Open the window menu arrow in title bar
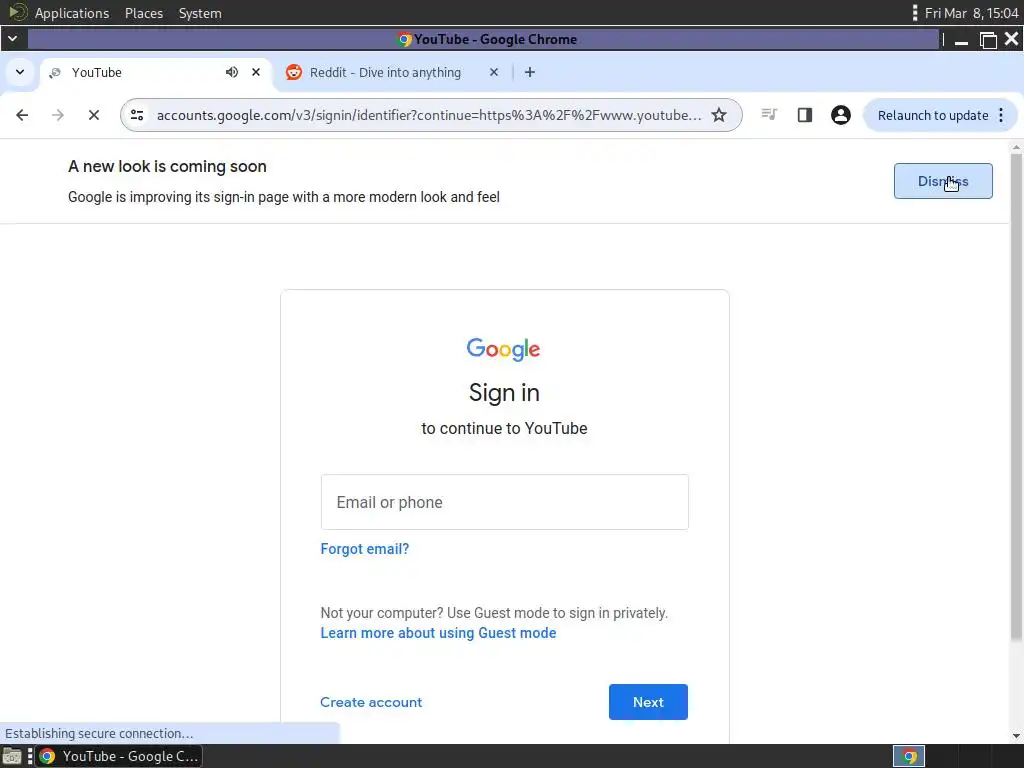 coord(12,39)
